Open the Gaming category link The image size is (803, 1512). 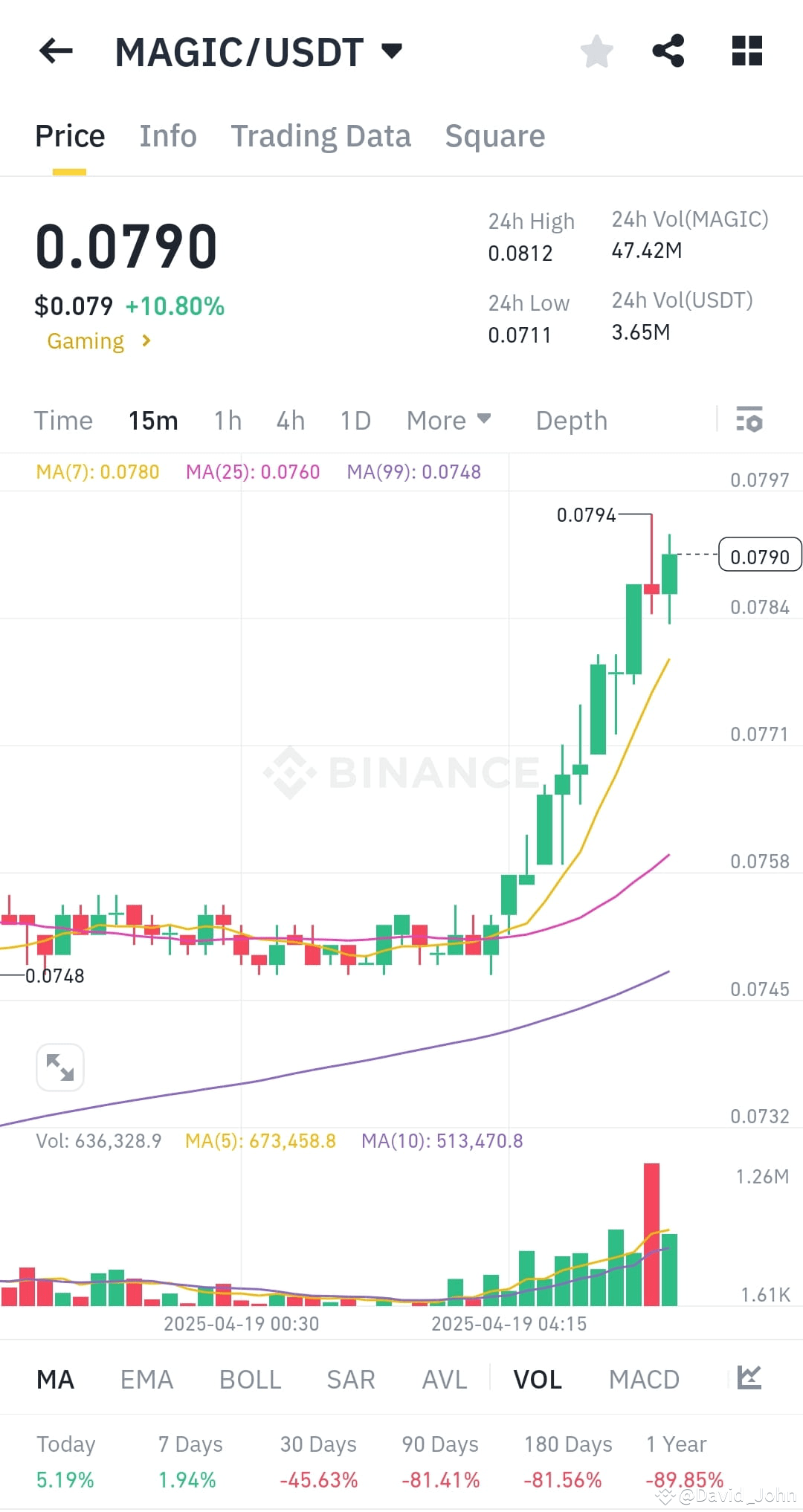click(x=97, y=340)
